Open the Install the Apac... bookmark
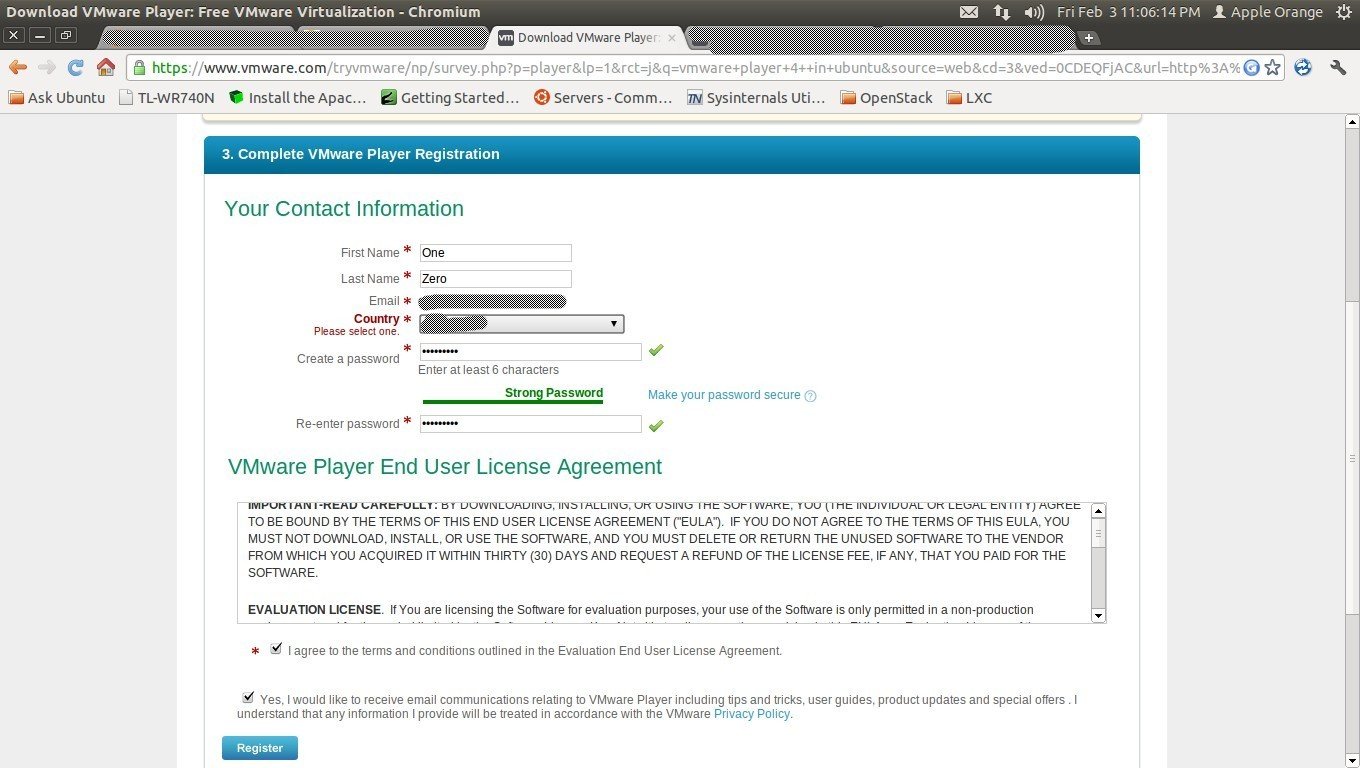This screenshot has height=768, width=1360. point(298,98)
